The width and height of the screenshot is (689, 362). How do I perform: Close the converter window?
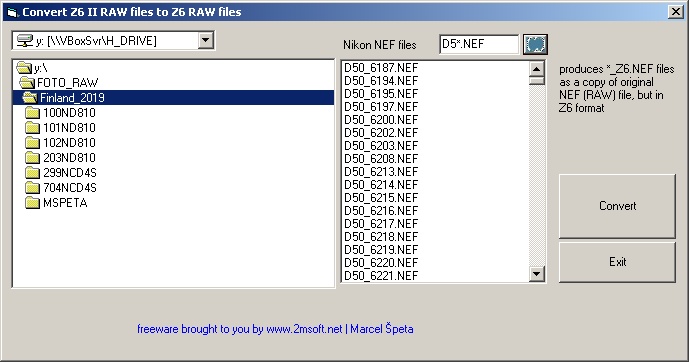(675, 12)
